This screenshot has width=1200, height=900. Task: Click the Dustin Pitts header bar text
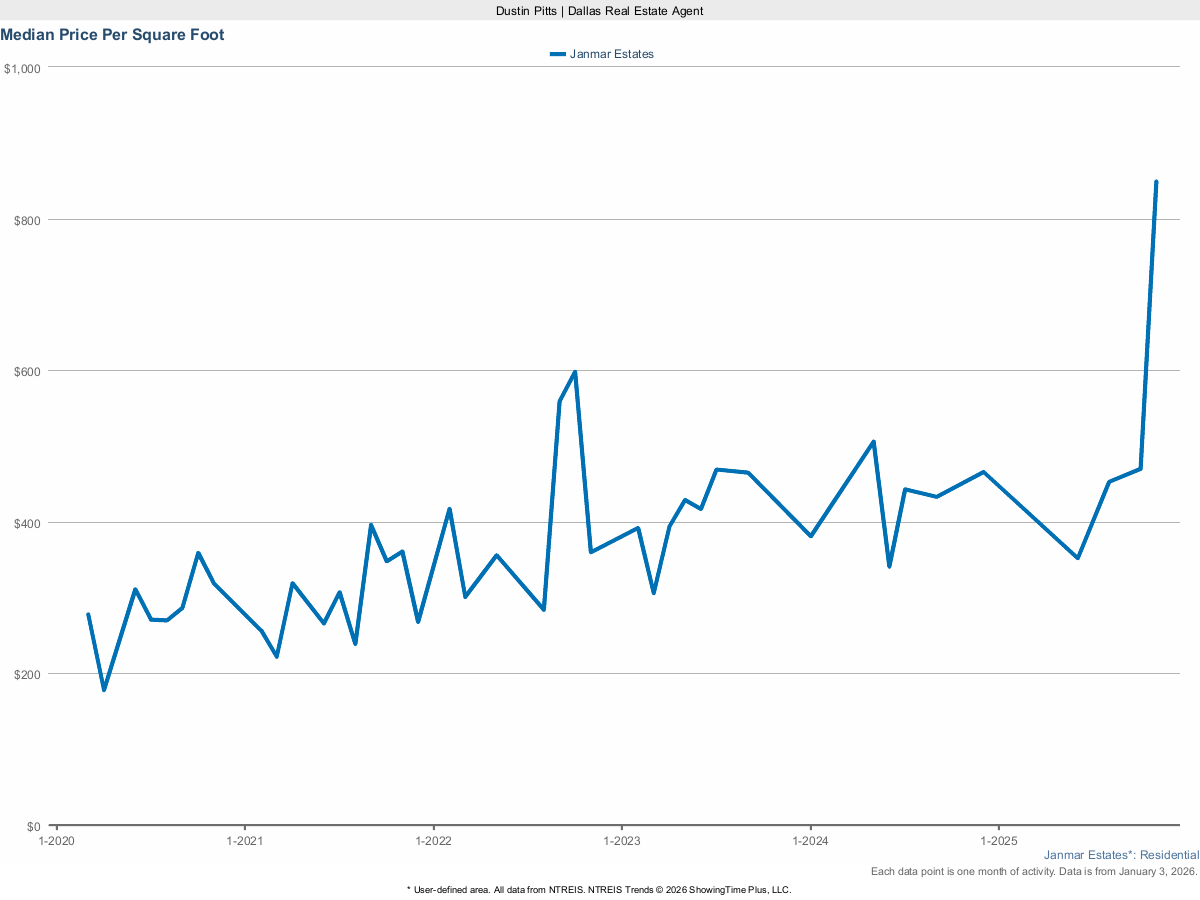600,10
